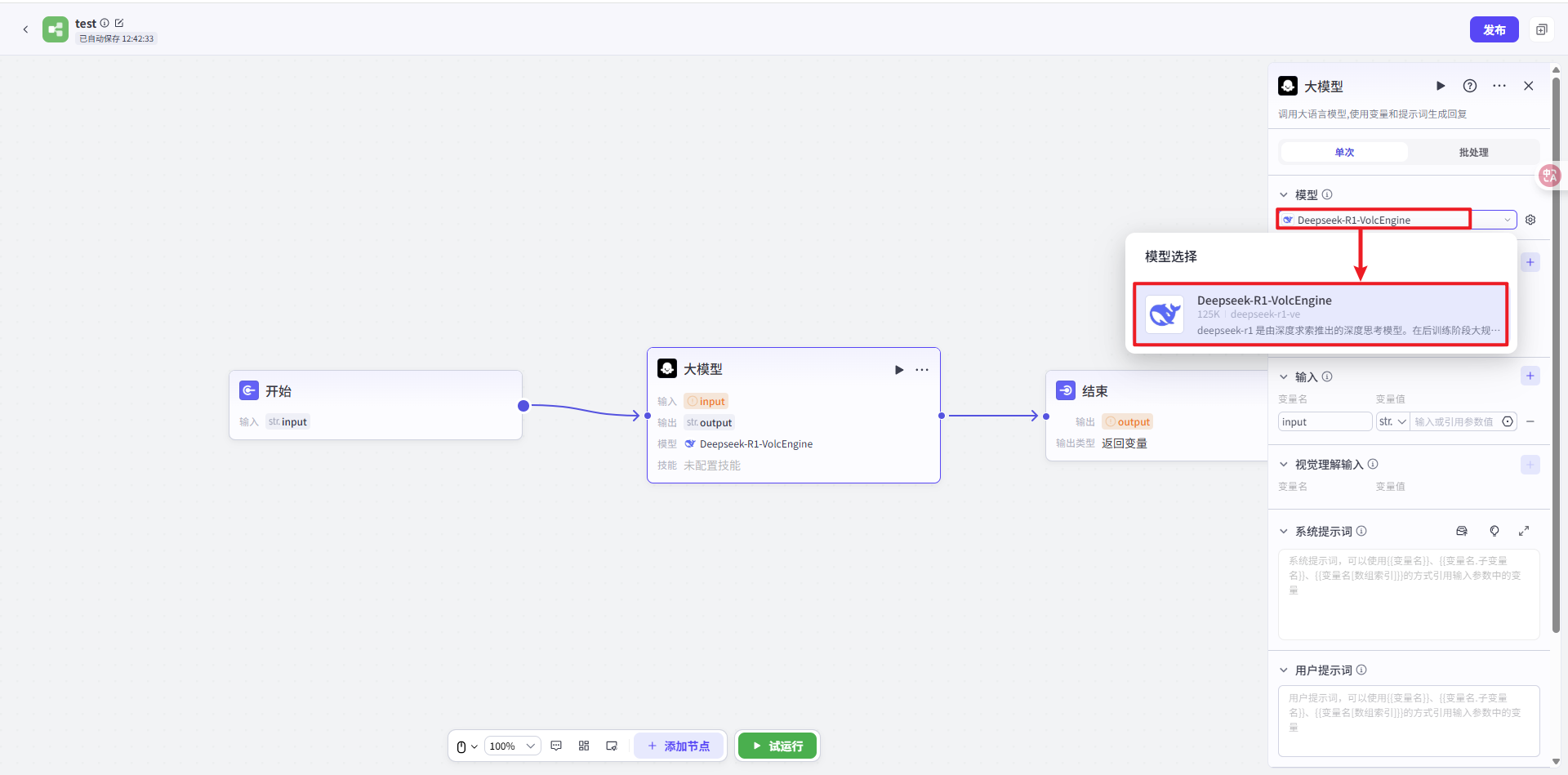Click the right panel vertical scrollbar
This screenshot has width=1568, height=775.
point(1556,355)
